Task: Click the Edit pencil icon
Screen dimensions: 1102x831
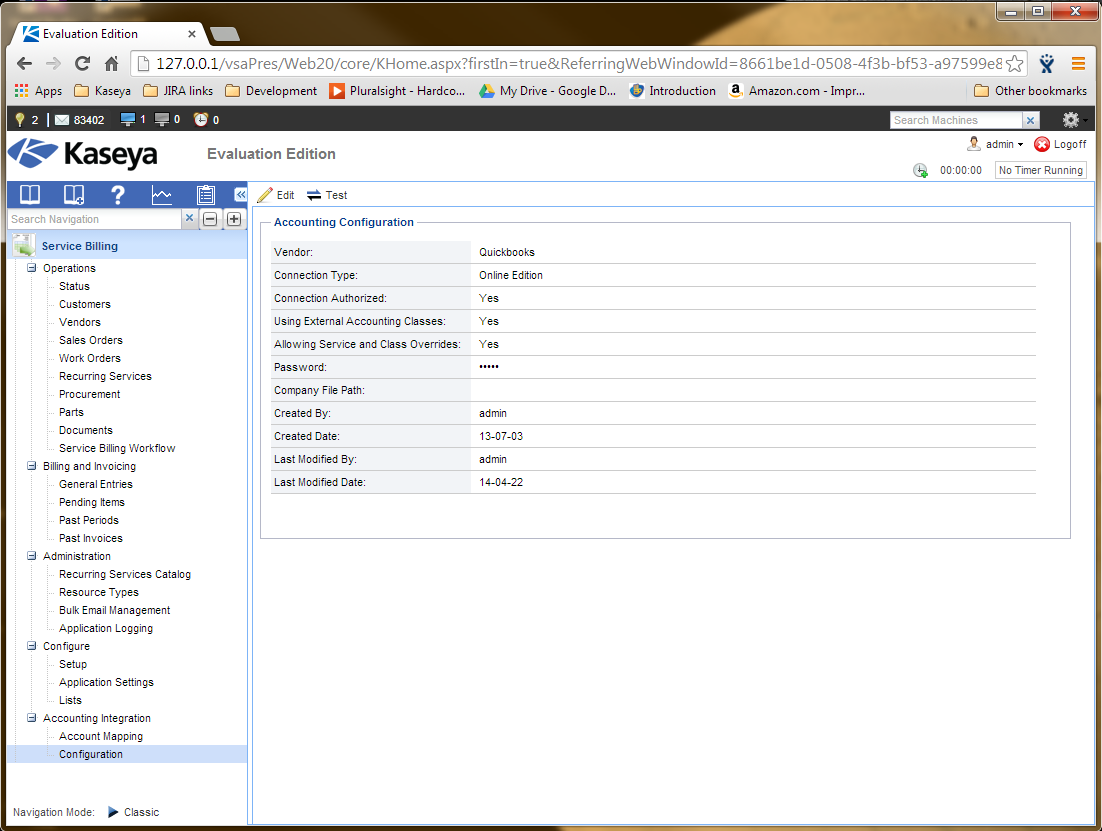Action: click(265, 195)
